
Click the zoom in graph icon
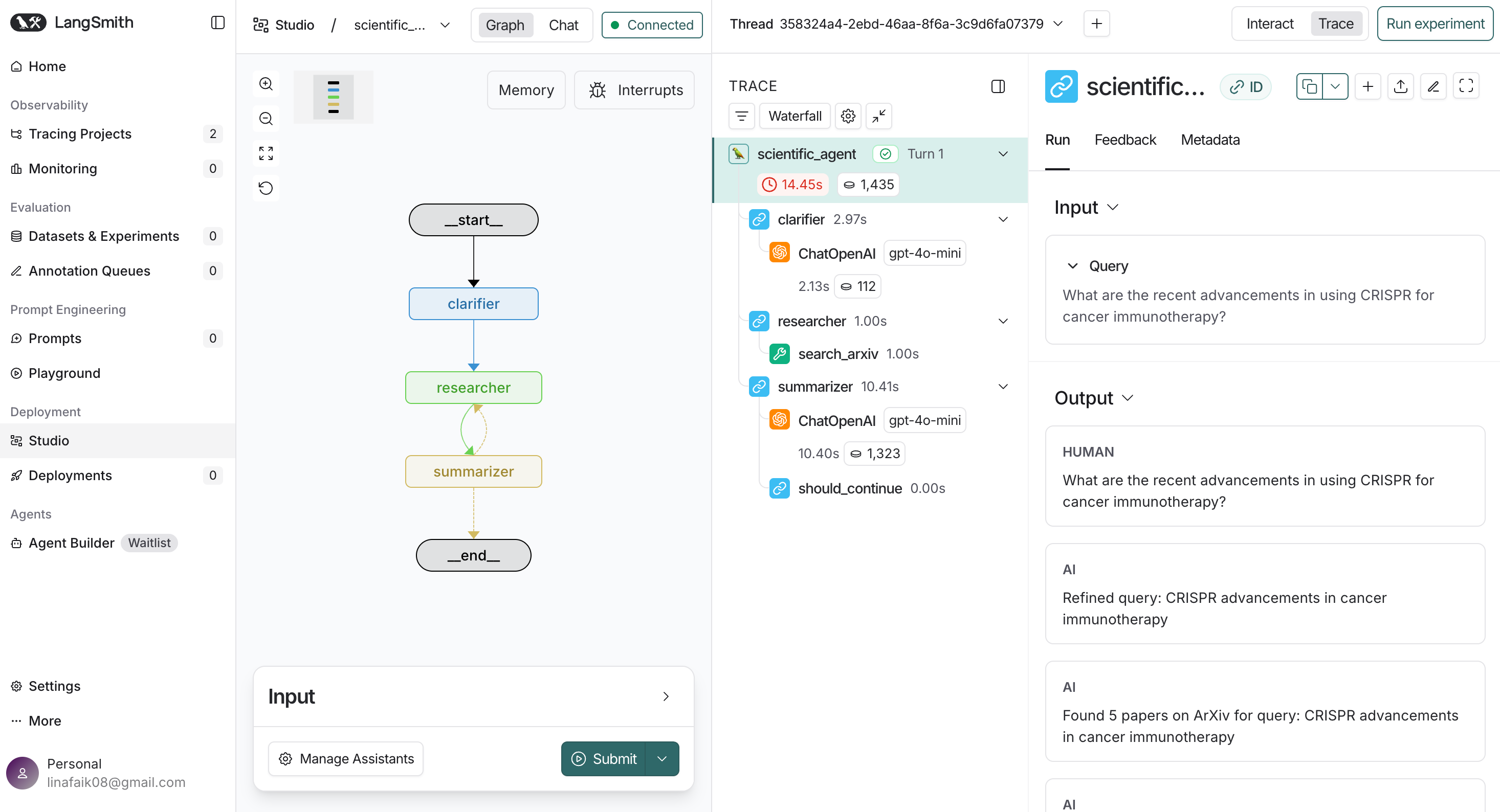pos(266,84)
